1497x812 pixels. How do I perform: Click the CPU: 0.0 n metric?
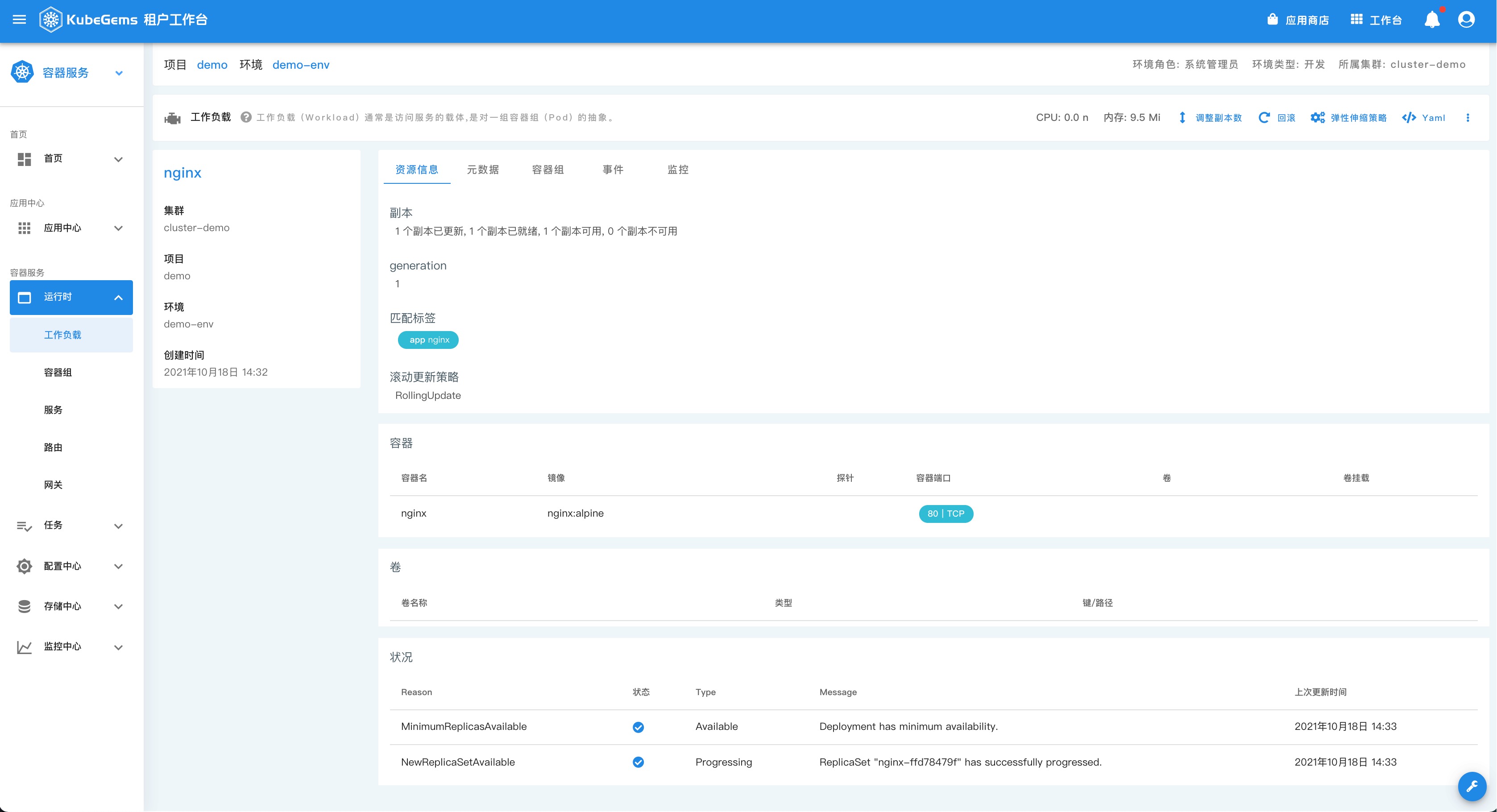(1062, 117)
